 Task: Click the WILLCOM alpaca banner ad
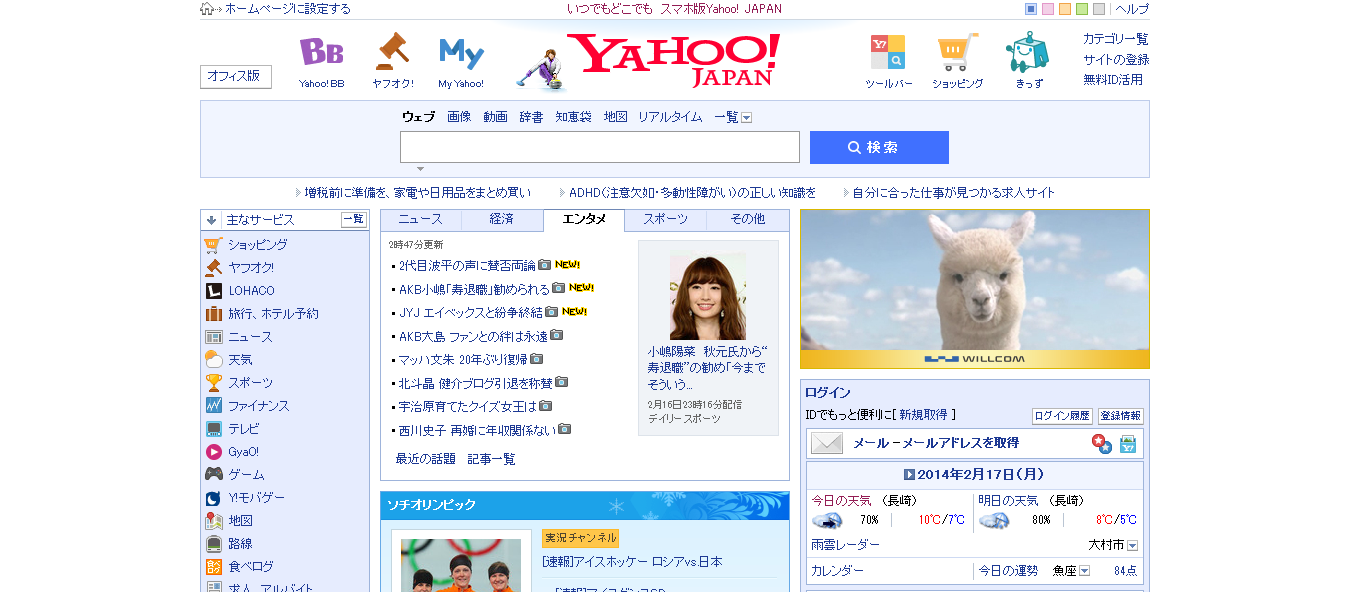975,289
